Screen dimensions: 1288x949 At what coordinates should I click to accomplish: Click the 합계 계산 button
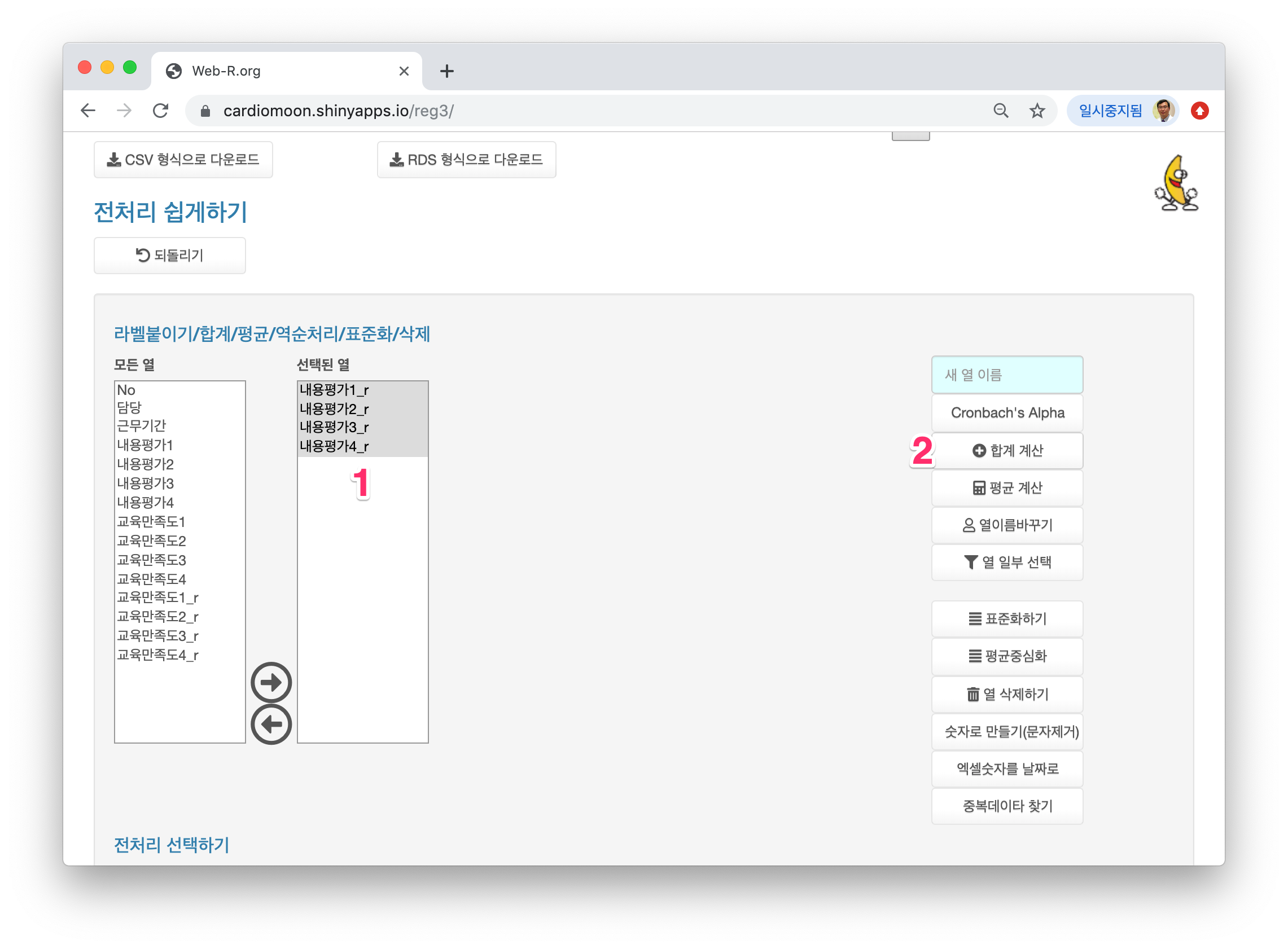(x=1006, y=450)
